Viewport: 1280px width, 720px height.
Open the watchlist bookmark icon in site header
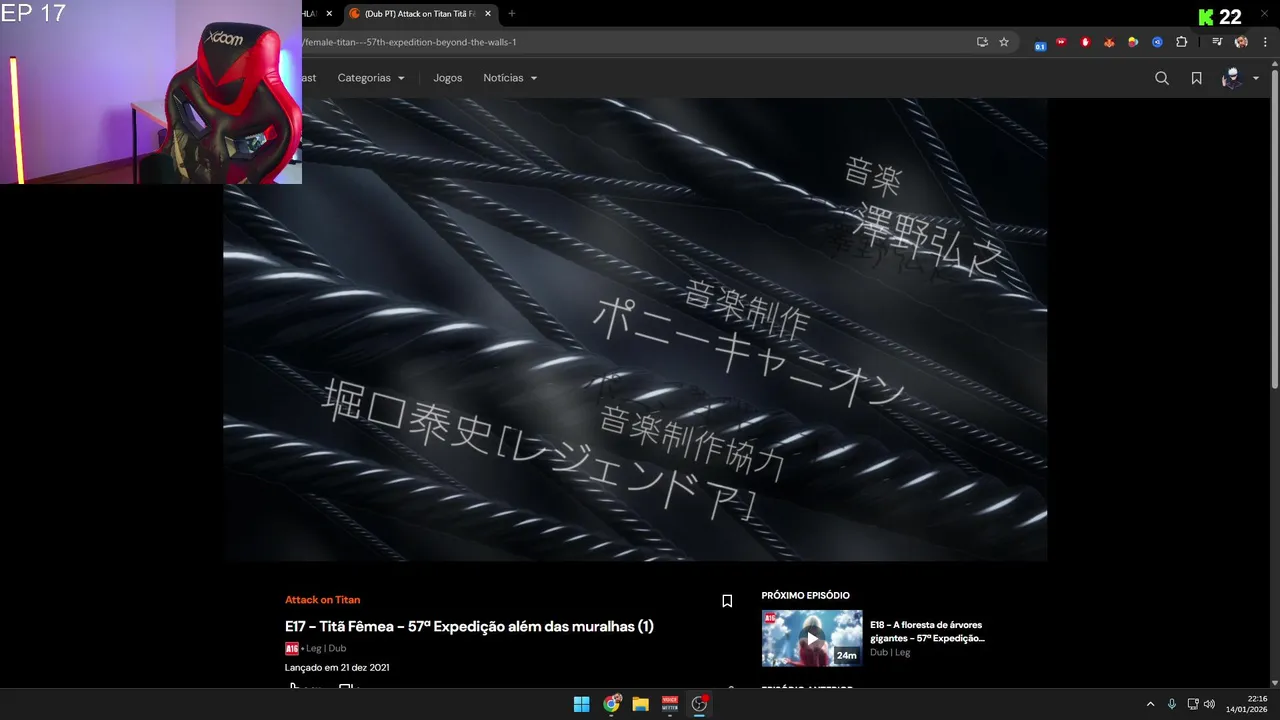point(1196,78)
